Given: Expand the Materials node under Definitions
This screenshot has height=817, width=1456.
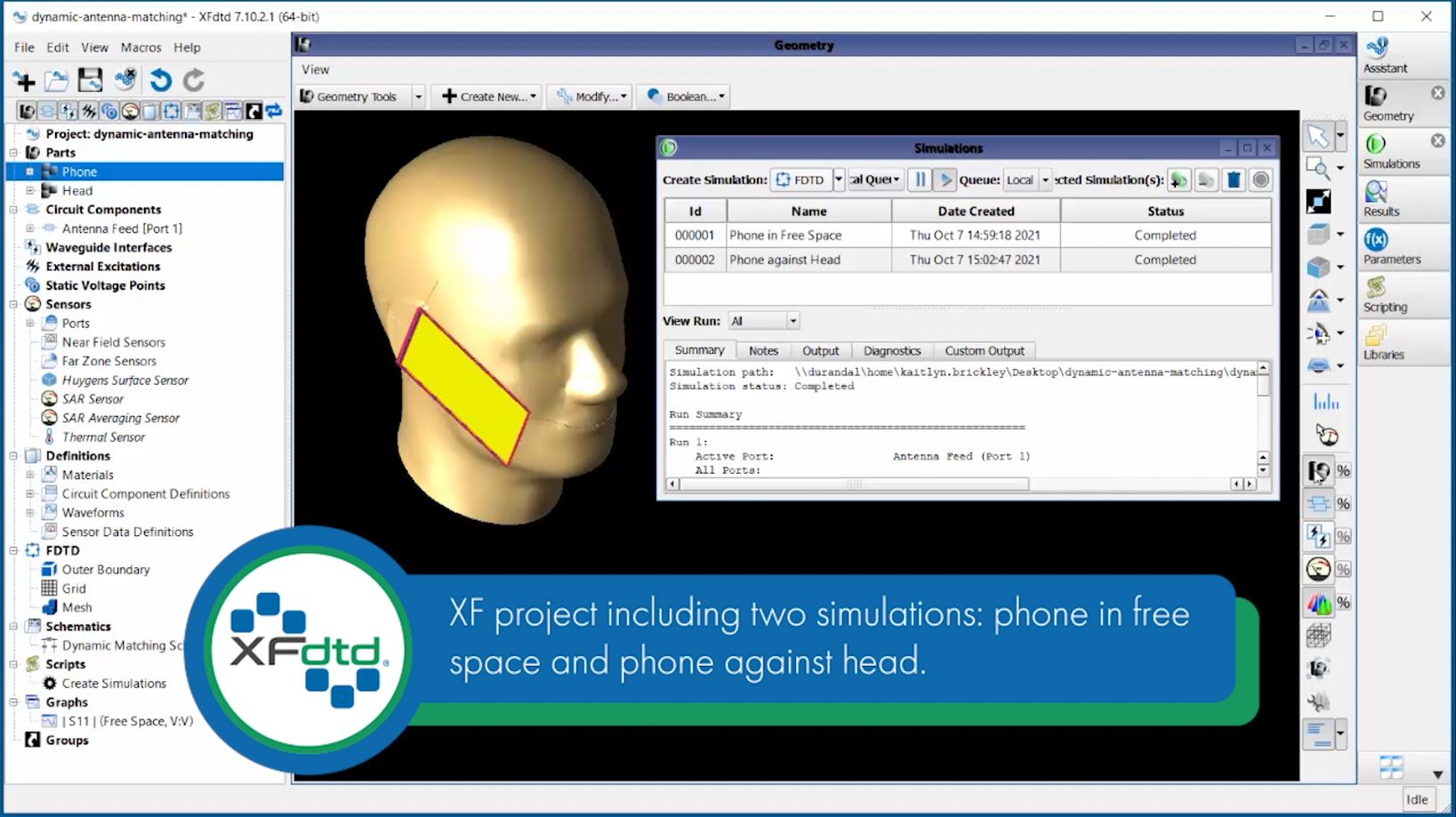Looking at the screenshot, I should [30, 474].
